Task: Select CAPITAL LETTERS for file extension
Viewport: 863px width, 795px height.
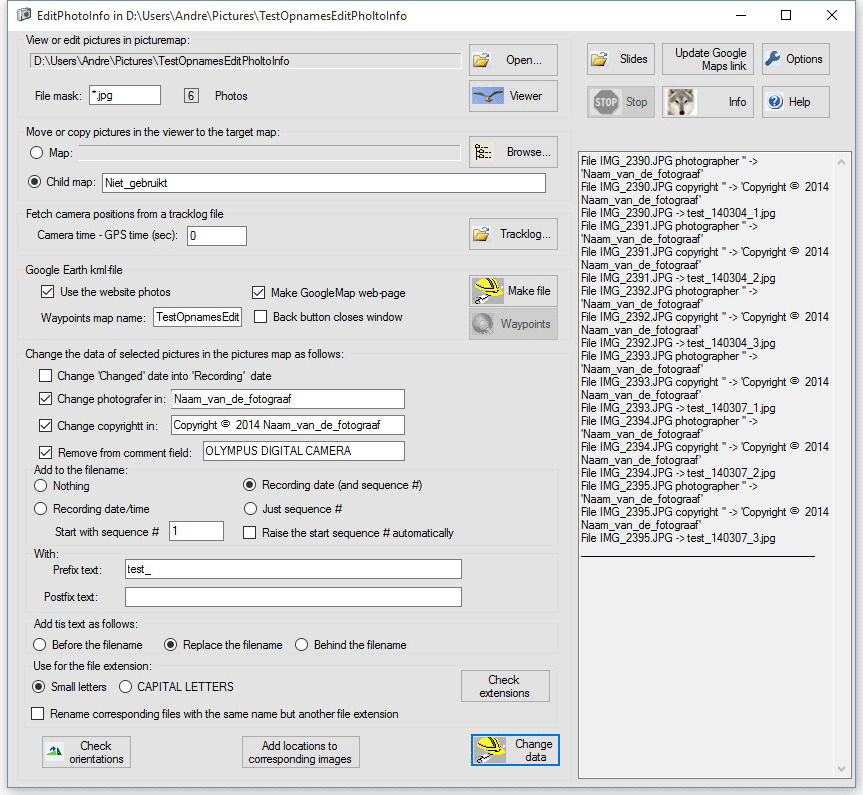Action: [126, 687]
